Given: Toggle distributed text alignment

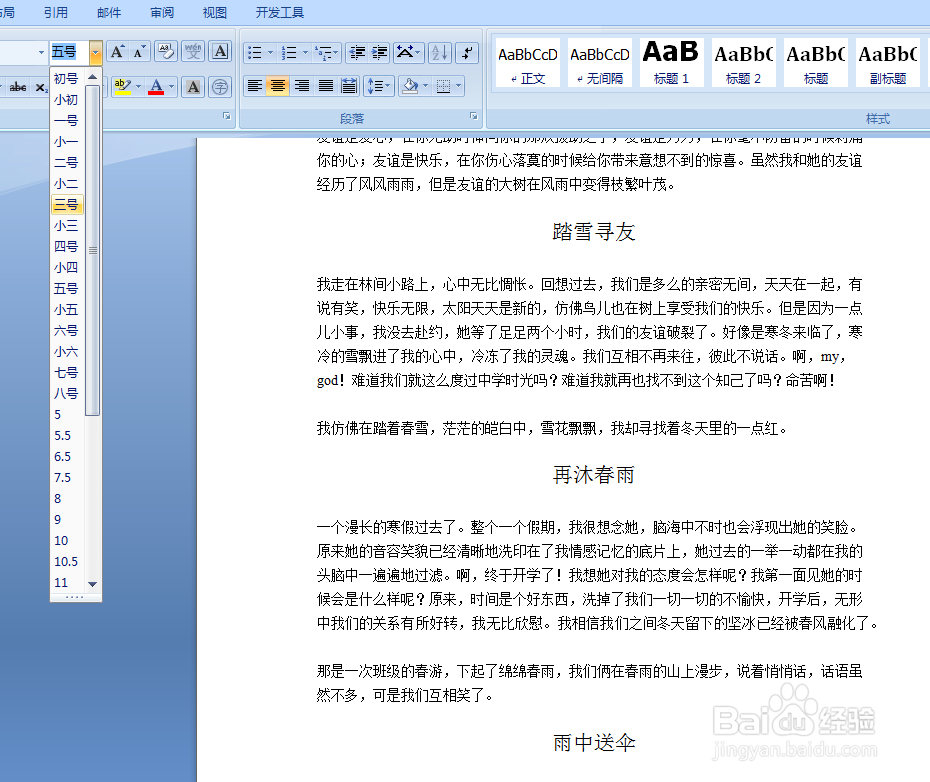Looking at the screenshot, I should [x=348, y=87].
